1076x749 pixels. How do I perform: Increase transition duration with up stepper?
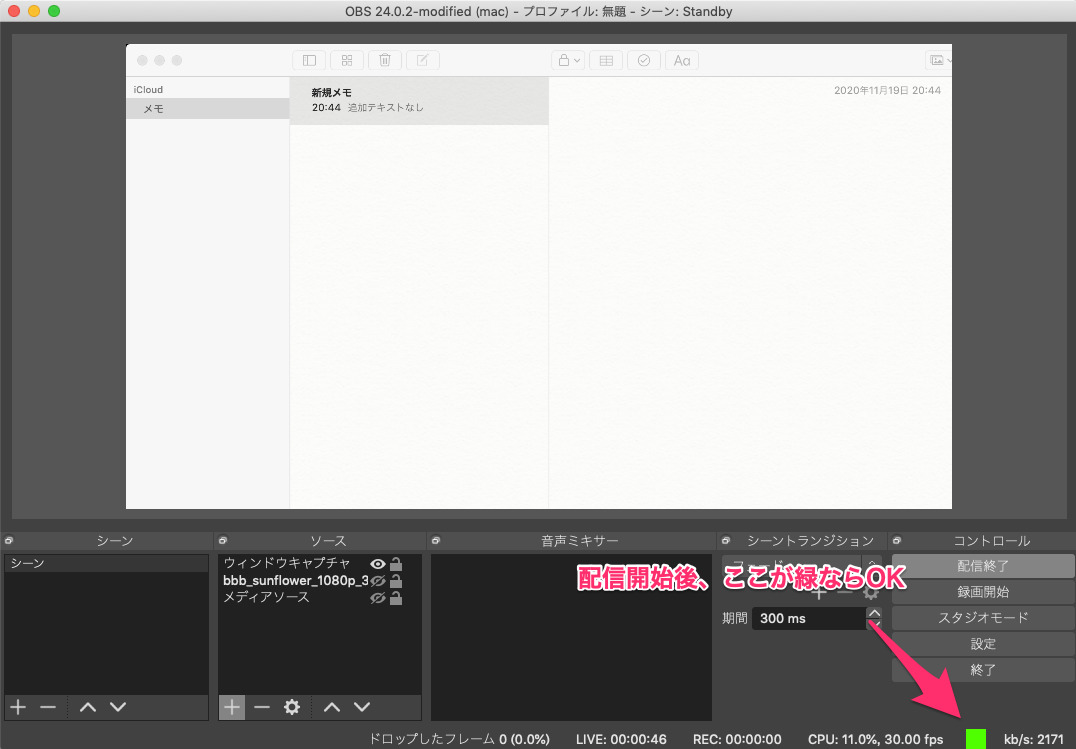tap(874, 612)
